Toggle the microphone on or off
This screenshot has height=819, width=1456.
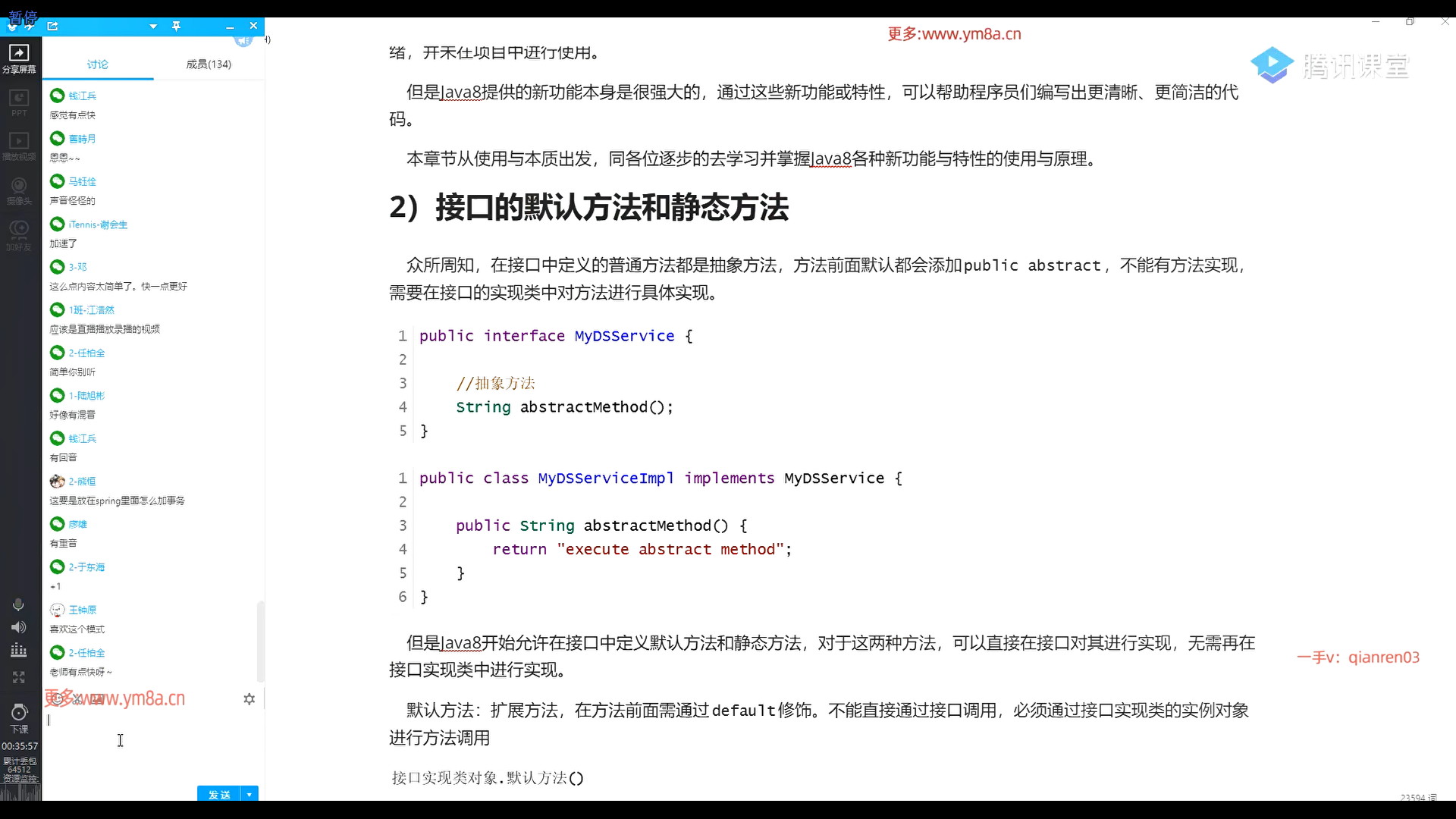point(19,604)
